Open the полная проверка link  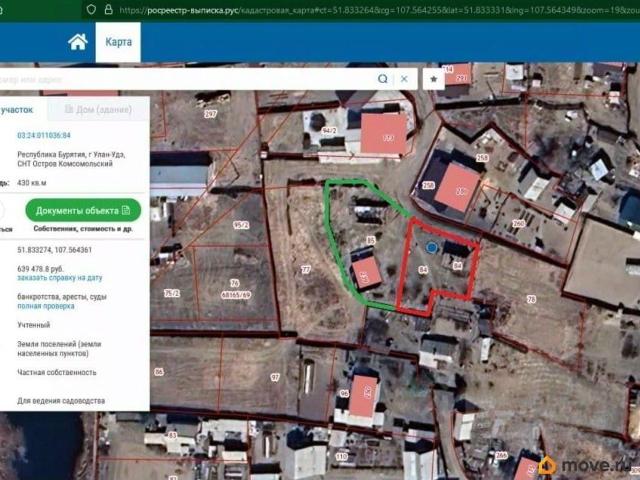pyautogui.click(x=46, y=306)
